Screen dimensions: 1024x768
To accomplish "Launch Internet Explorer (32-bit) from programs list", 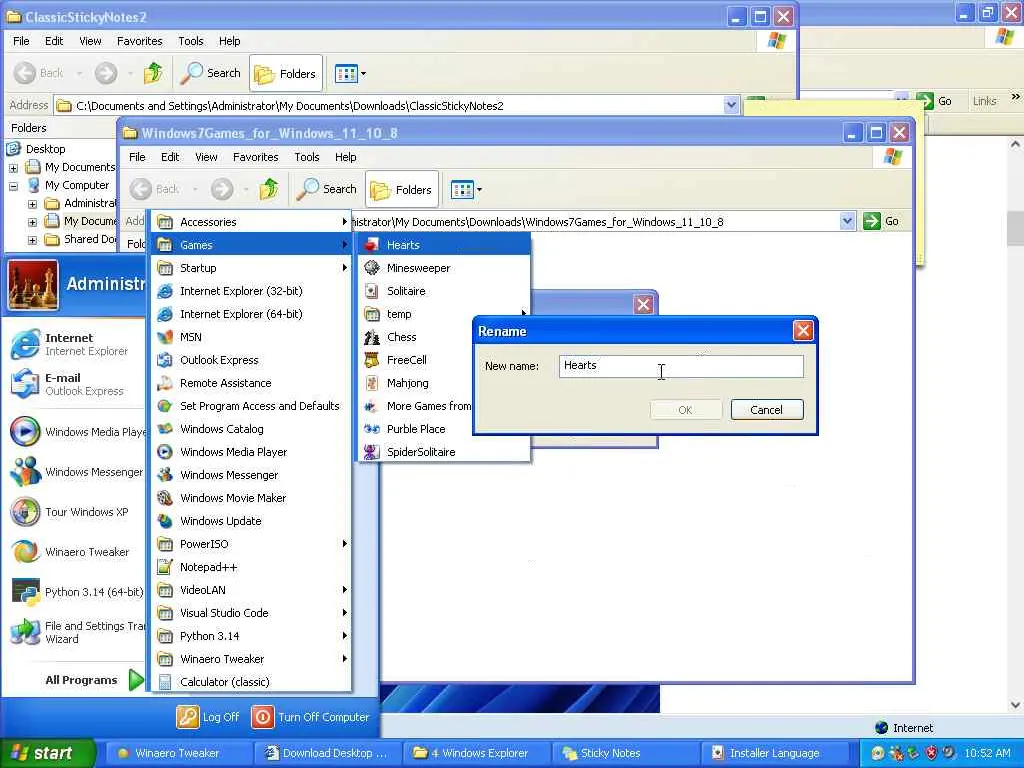I will (252, 291).
